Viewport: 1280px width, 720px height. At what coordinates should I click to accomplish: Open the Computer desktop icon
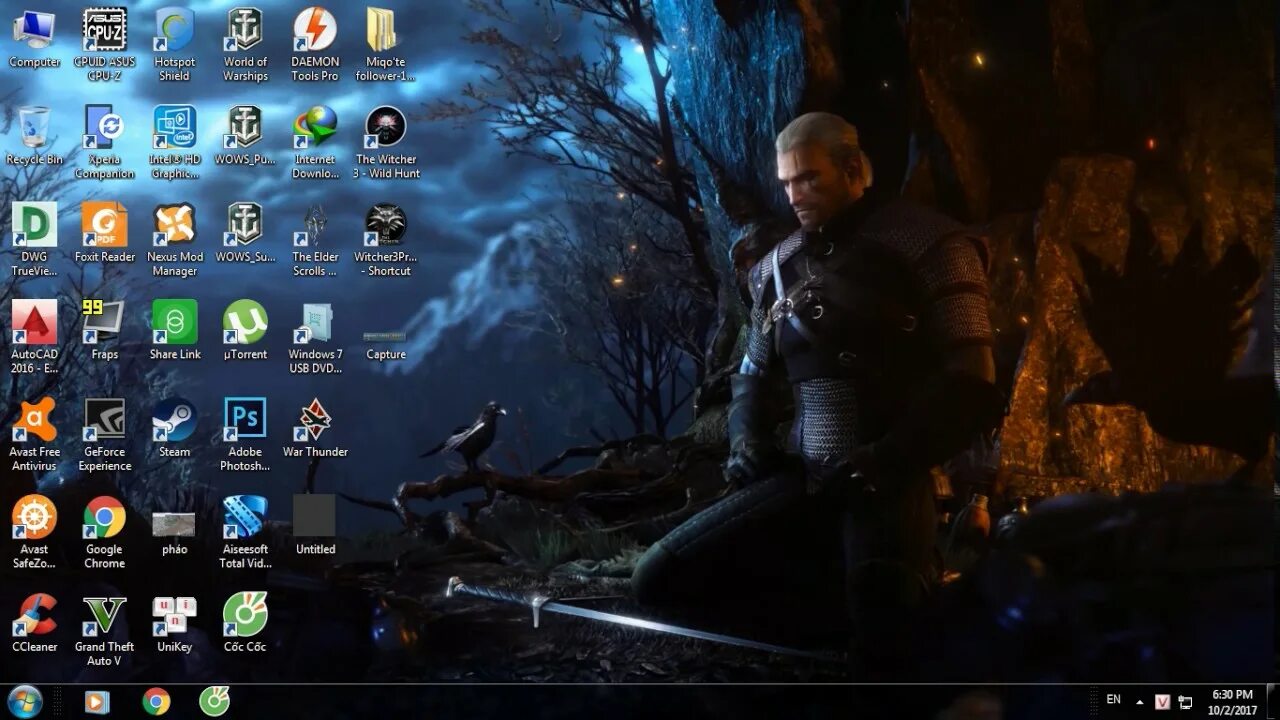click(x=34, y=38)
